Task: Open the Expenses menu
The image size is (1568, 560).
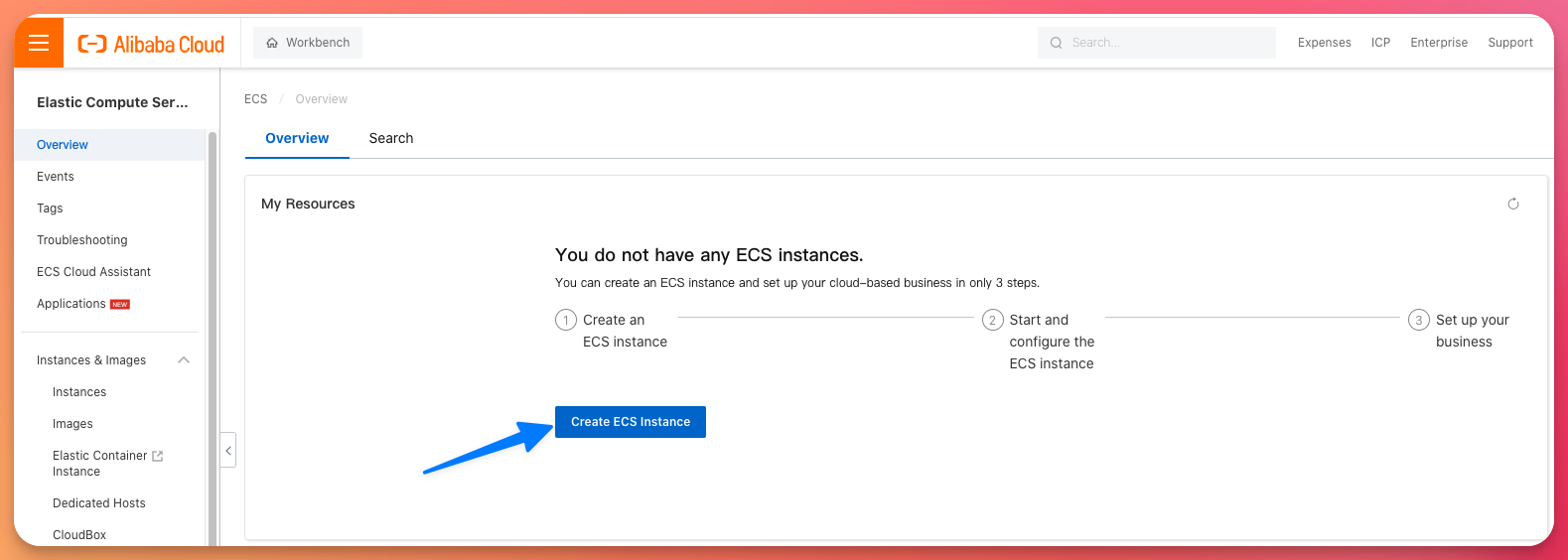Action: 1324,43
